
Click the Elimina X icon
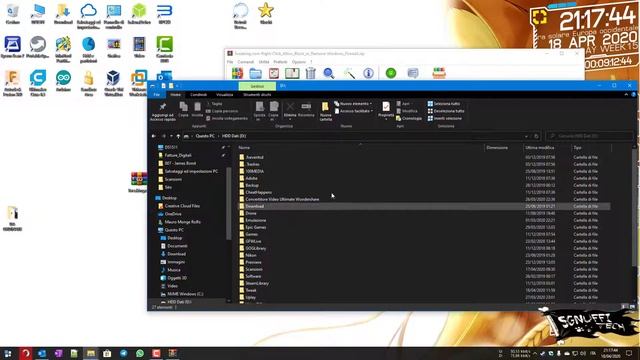(x=290, y=107)
